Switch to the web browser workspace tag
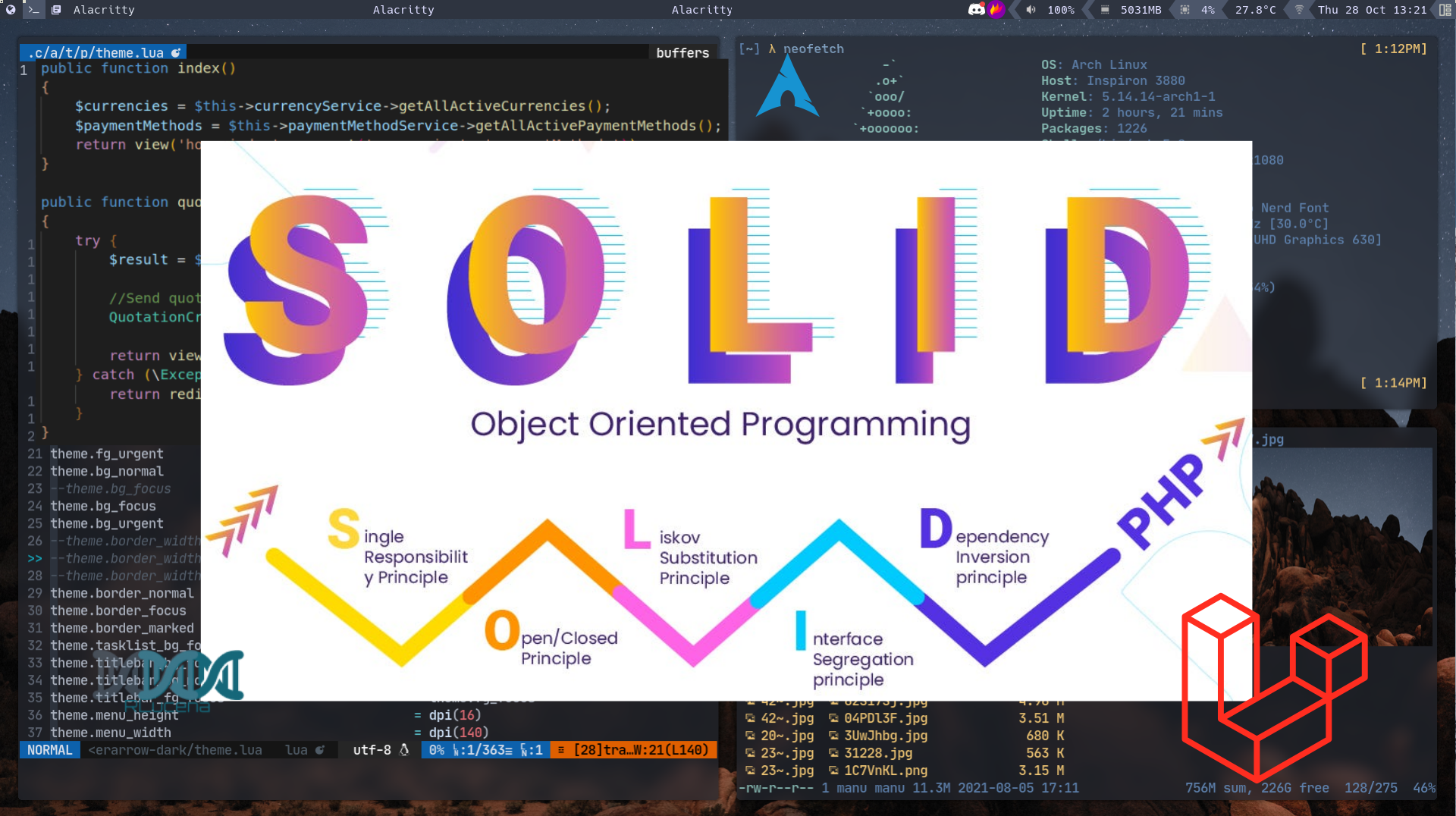The image size is (1456, 816). pos(11,10)
